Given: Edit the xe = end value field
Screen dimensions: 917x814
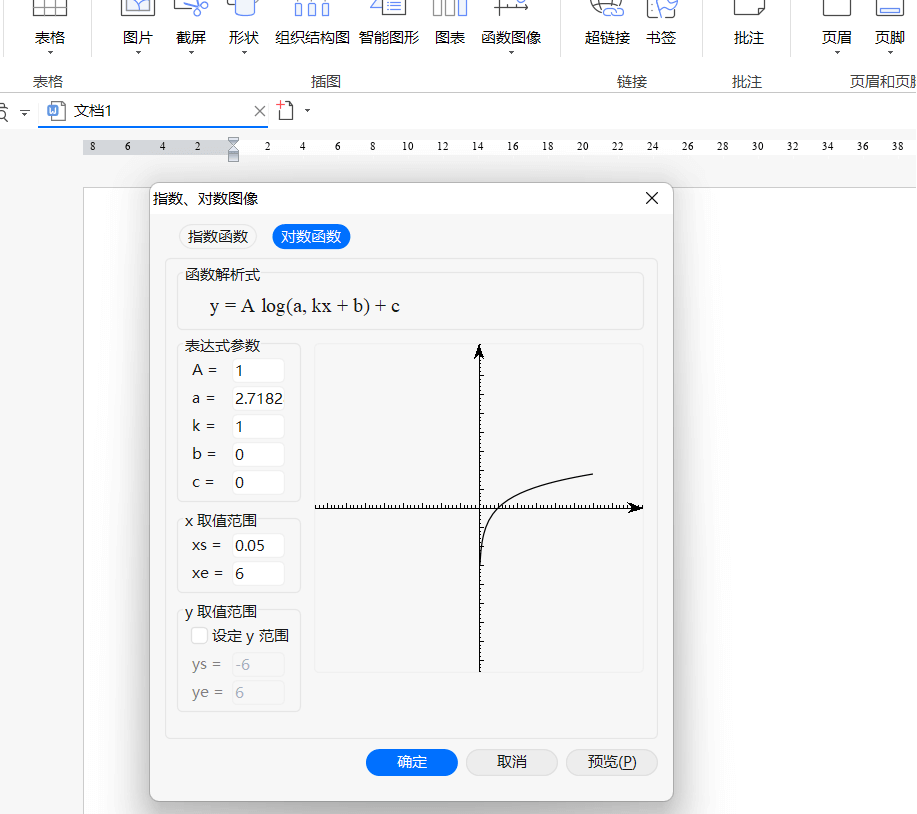Looking at the screenshot, I should pyautogui.click(x=258, y=574).
